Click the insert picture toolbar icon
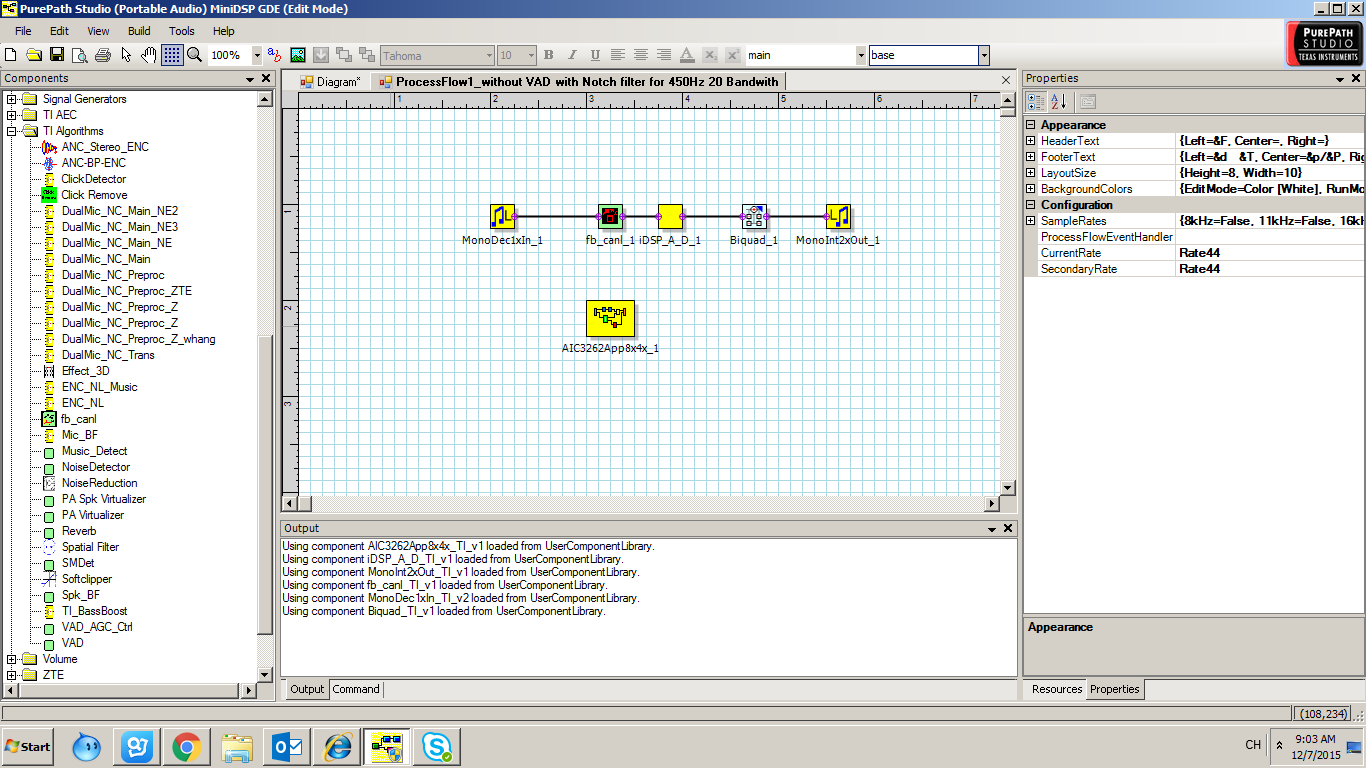 [x=297, y=55]
